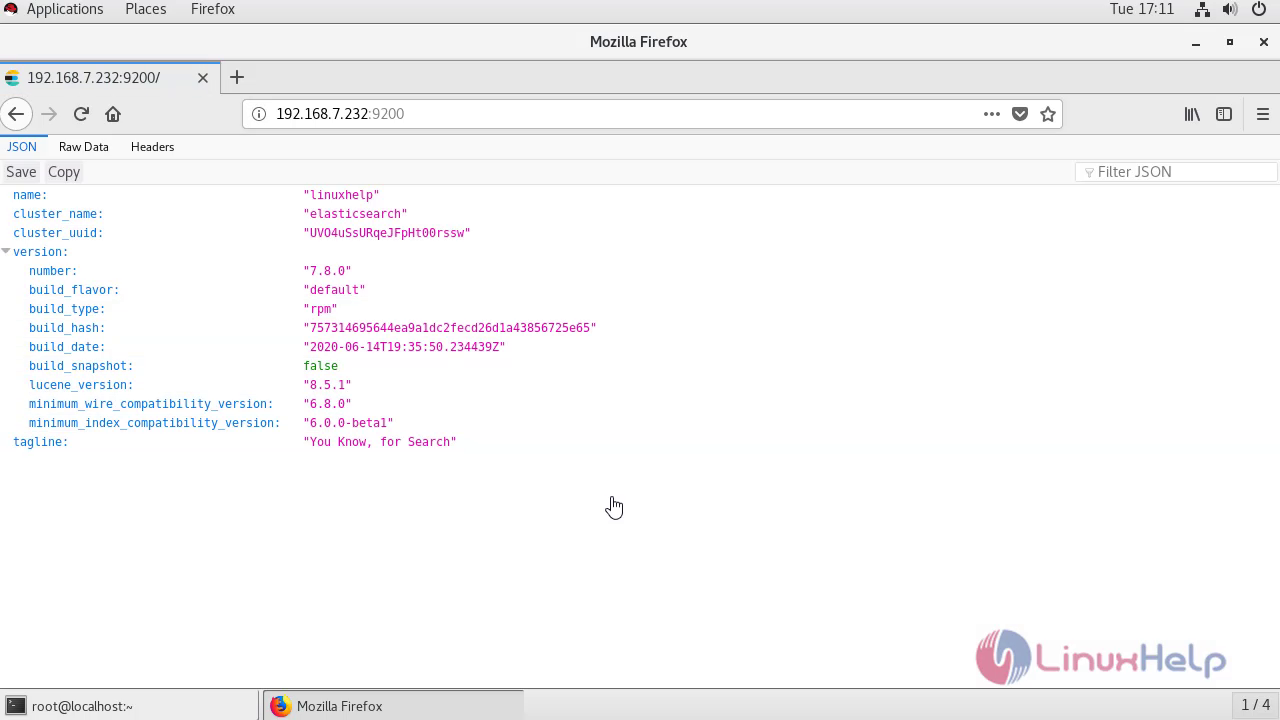The height and width of the screenshot is (720, 1280).
Task: Go back with the browser back arrow
Action: tap(16, 114)
